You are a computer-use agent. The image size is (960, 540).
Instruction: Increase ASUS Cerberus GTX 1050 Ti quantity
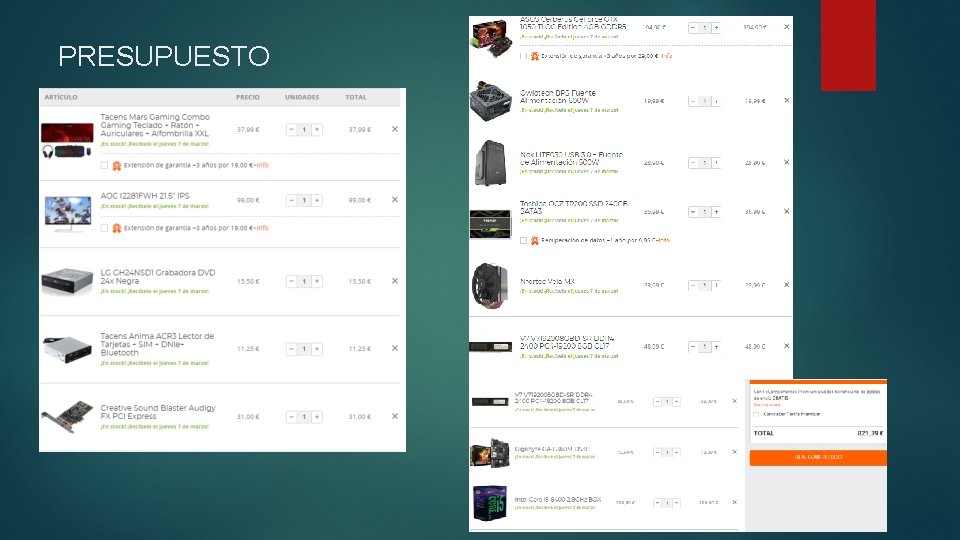[716, 28]
